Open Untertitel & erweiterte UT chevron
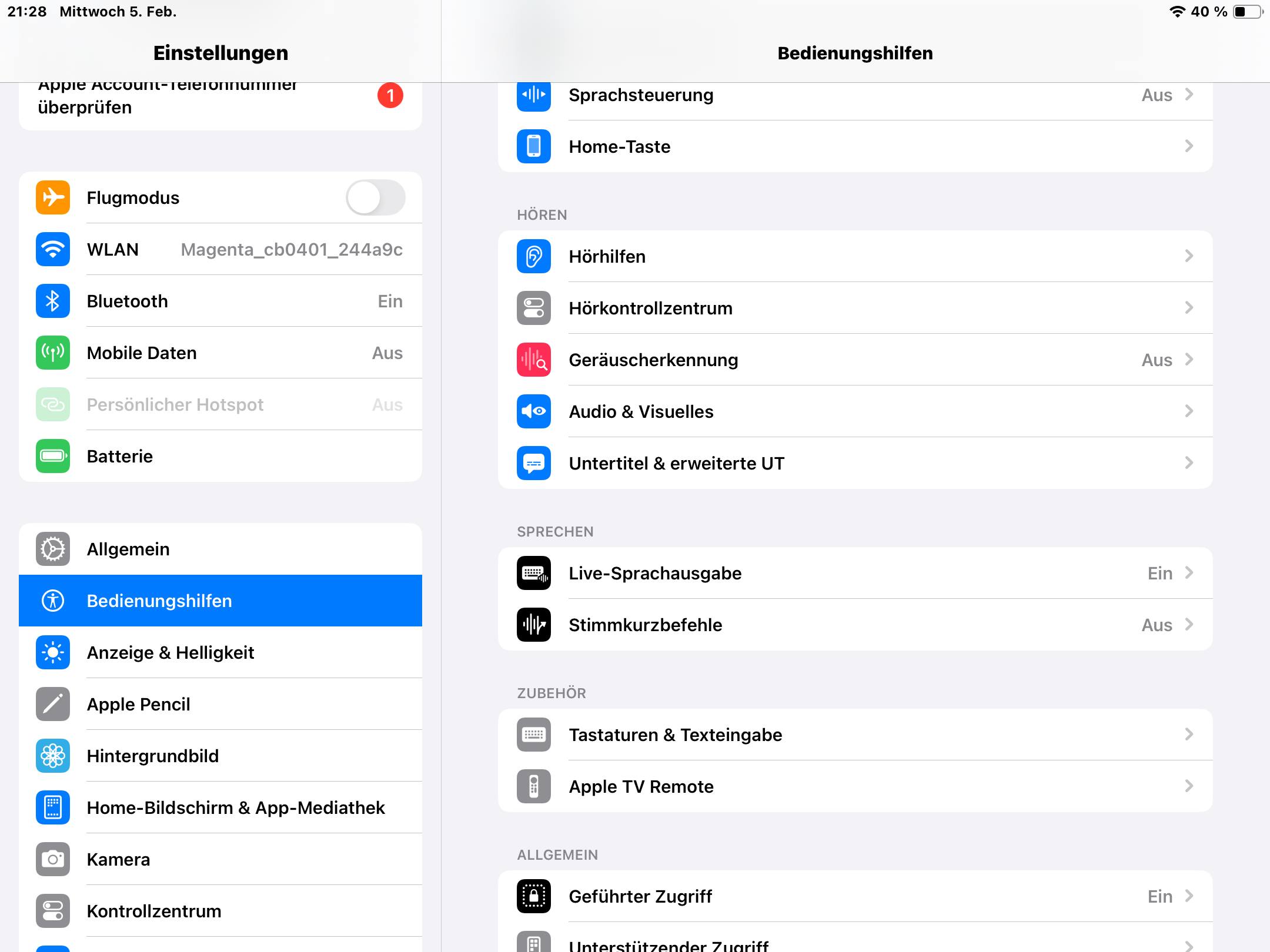The image size is (1270, 952). point(1189,463)
